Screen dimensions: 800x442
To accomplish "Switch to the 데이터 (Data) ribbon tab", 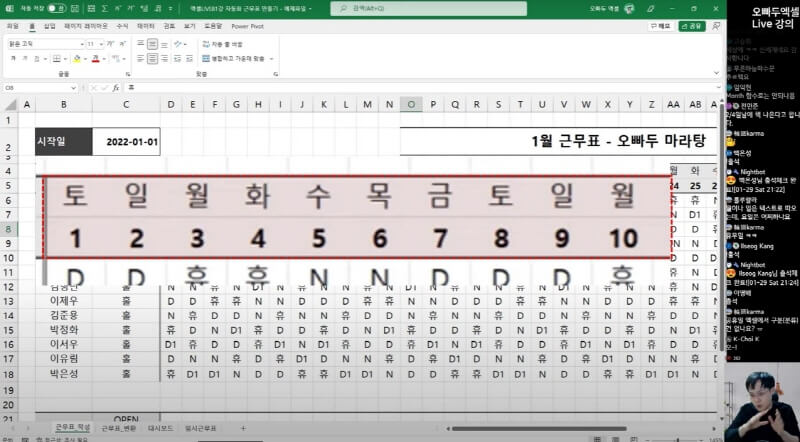I will pyautogui.click(x=146, y=26).
